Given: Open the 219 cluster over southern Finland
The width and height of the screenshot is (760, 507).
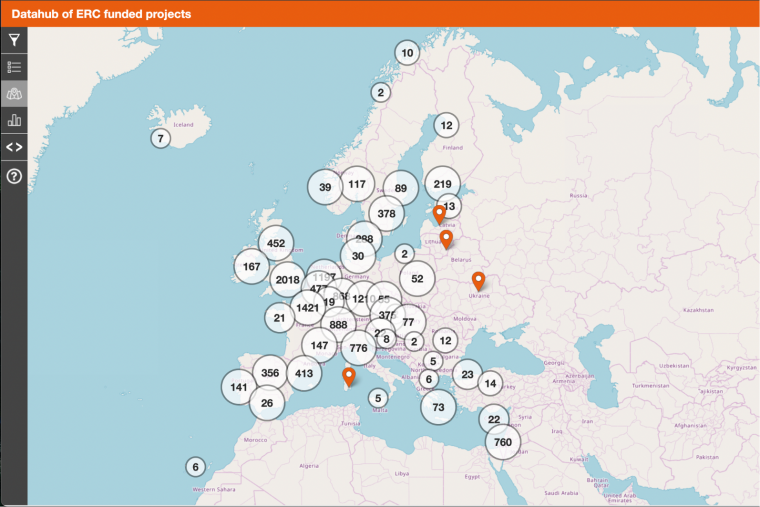Looking at the screenshot, I should click(x=443, y=184).
